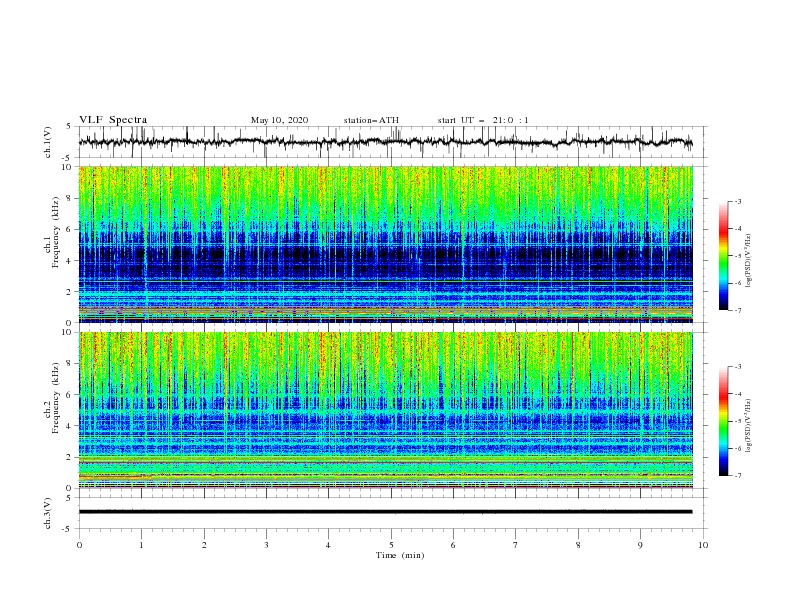Viewport: 792px width, 612px height.
Task: Click the "2" kHz tick of ch.2 spectrogram
Action: coord(70,457)
